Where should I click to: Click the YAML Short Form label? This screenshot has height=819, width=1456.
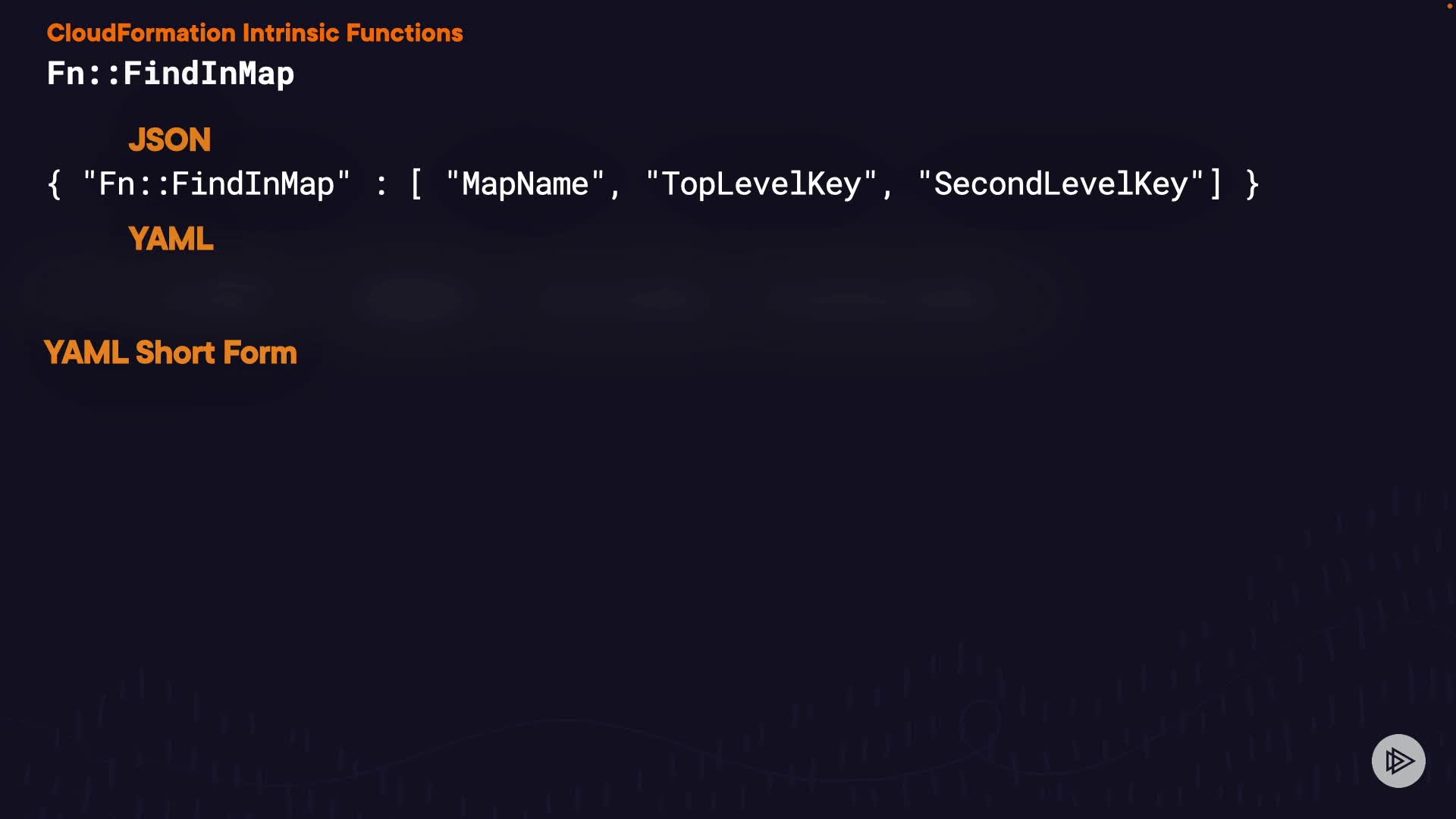pos(171,353)
